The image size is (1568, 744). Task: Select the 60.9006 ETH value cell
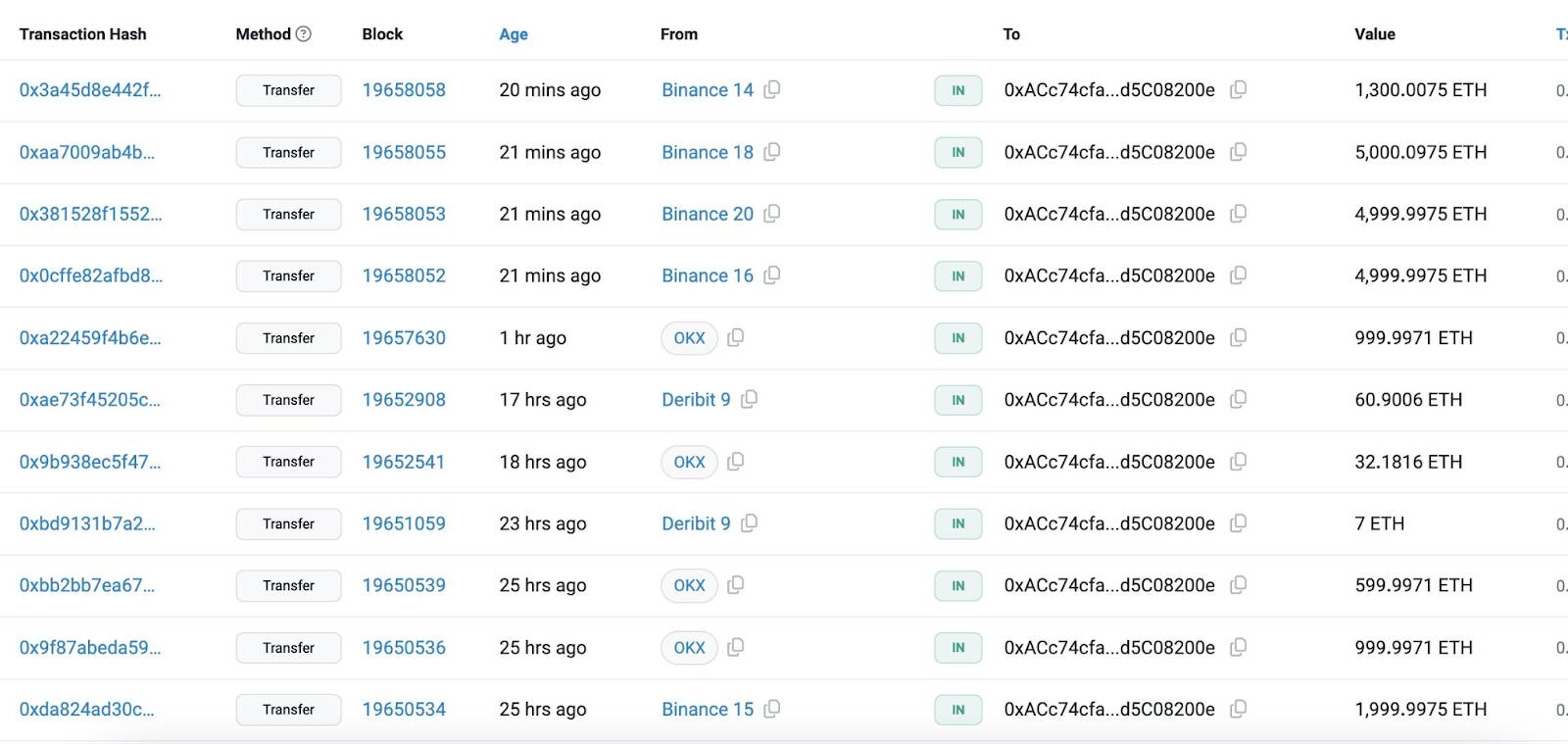pyautogui.click(x=1408, y=399)
